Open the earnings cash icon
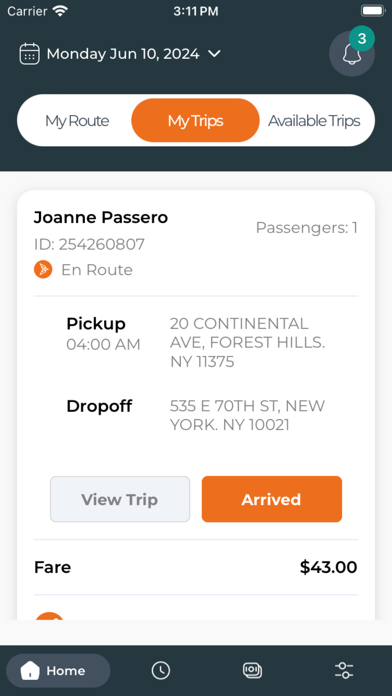The height and width of the screenshot is (696, 392). [x=252, y=670]
